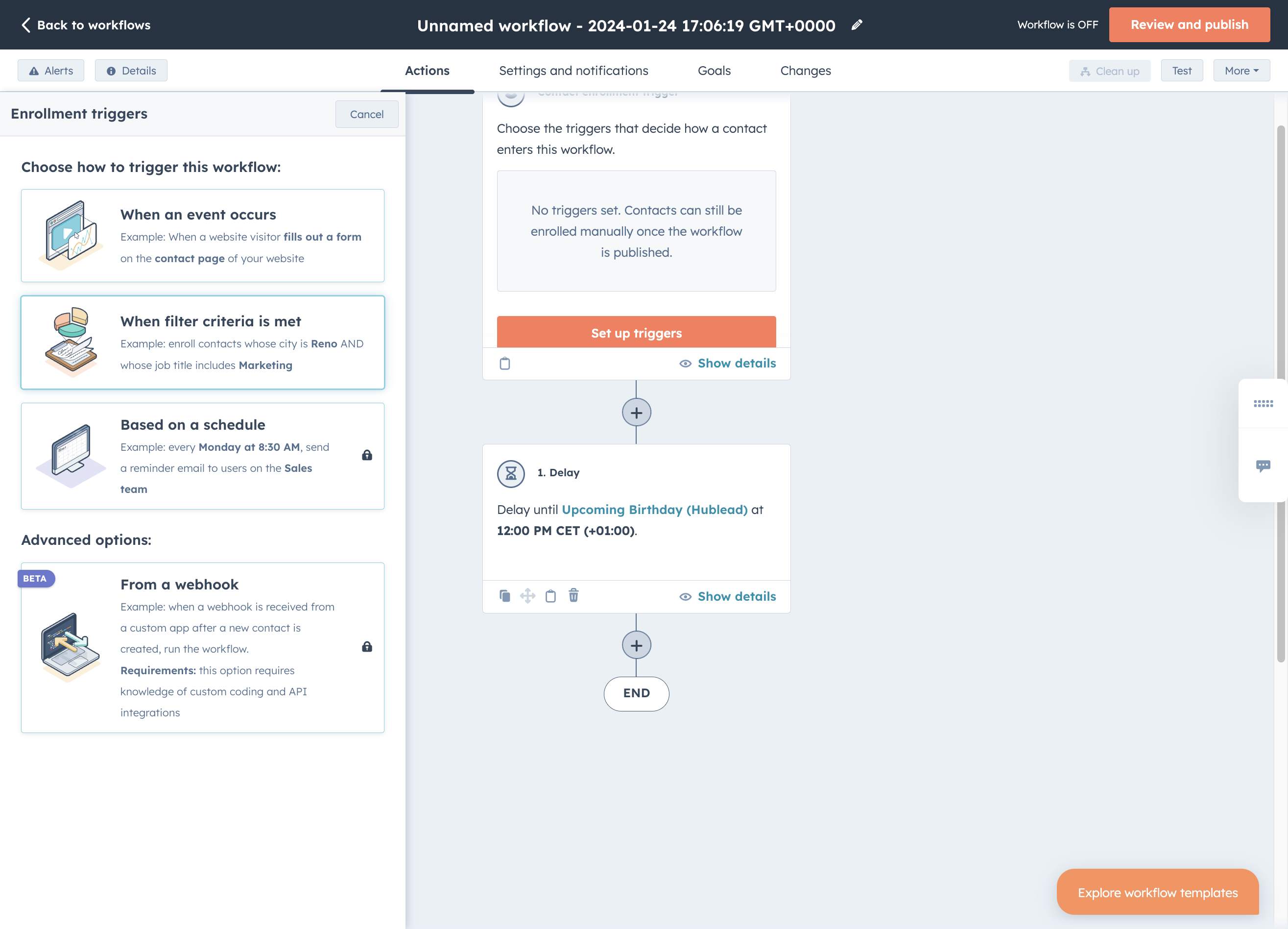The image size is (1288, 929).
Task: Switch to Settings and notifications tab
Action: (x=573, y=71)
